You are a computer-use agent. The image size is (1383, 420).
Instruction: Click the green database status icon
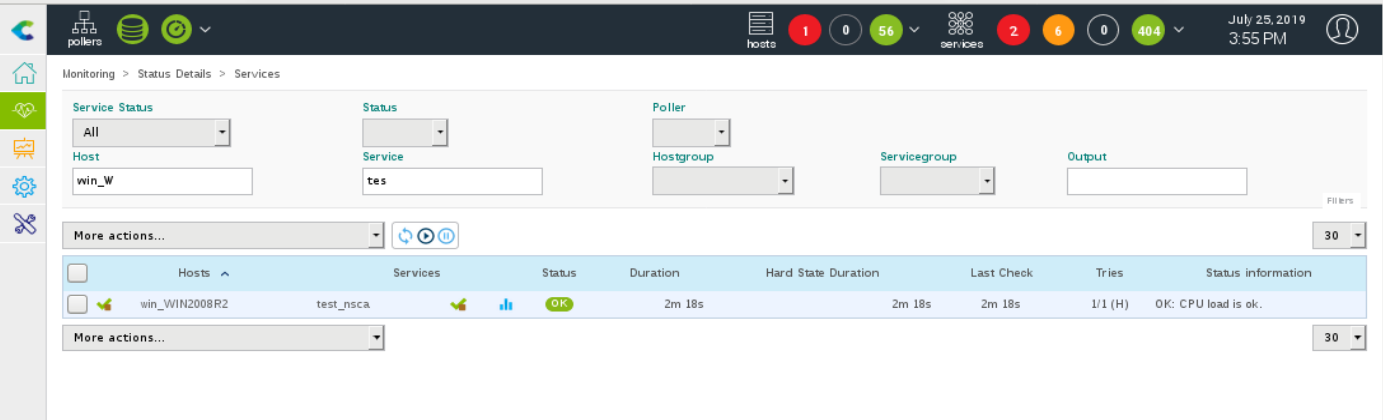tap(133, 29)
